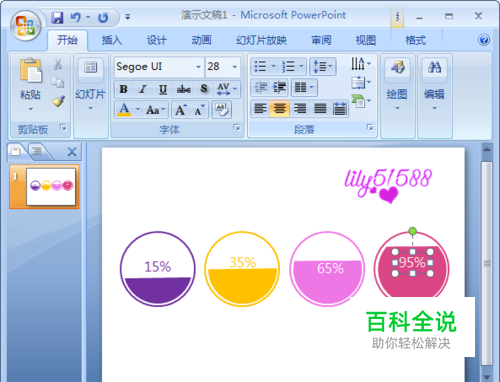This screenshot has height=382, width=500.
Task: Expand paste options arrow under 粘贴
Action: pyautogui.click(x=30, y=109)
